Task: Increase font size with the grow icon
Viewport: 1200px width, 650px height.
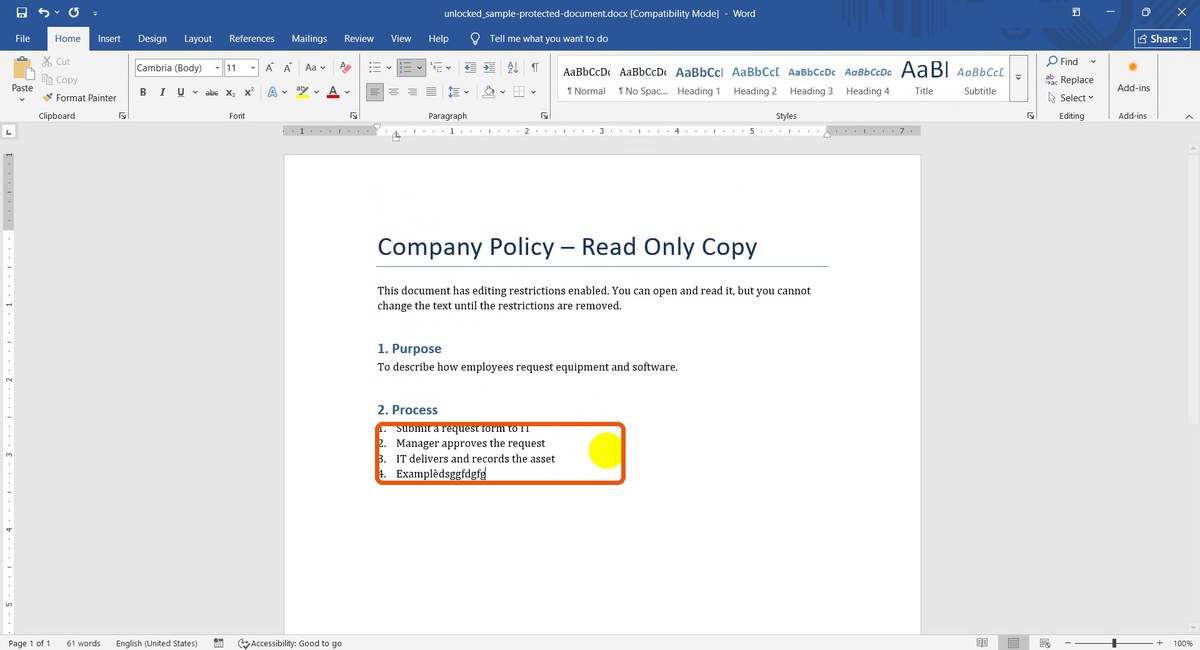Action: [x=270, y=68]
